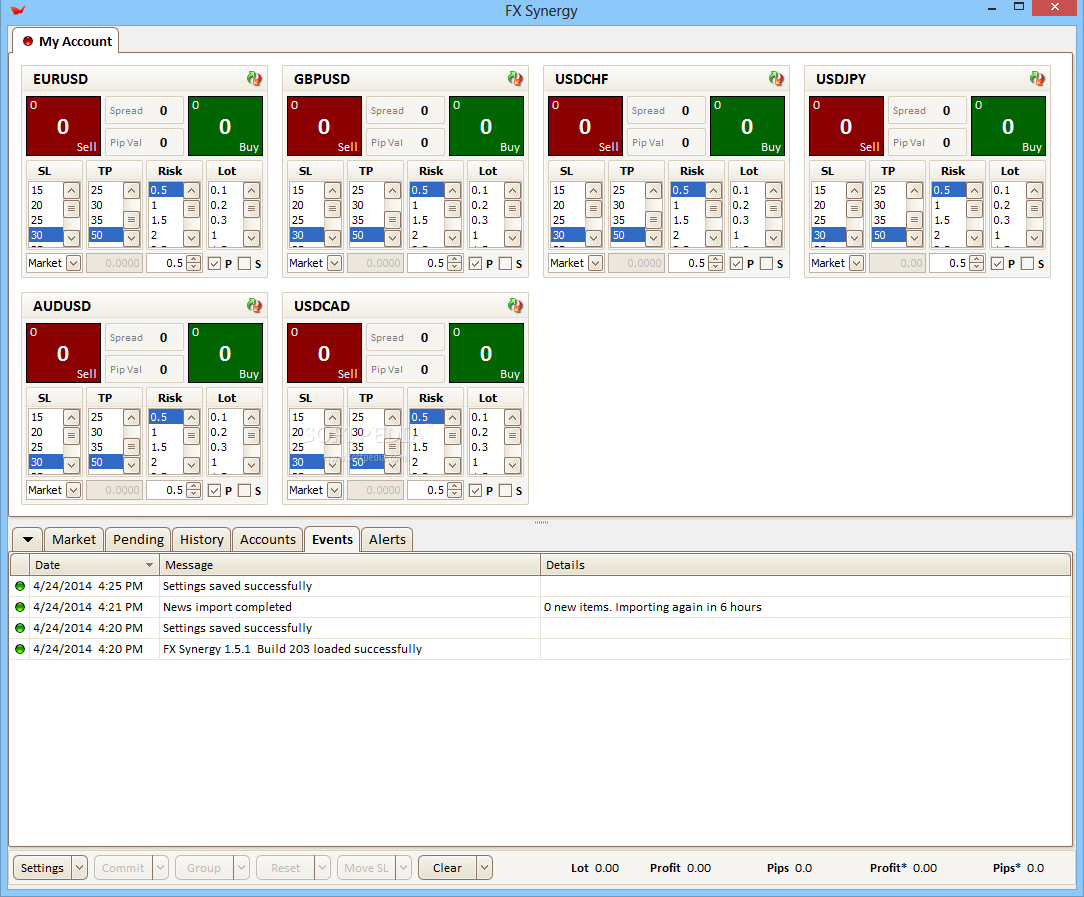Click the USDCHF refresh icon
1084x897 pixels.
pyautogui.click(x=776, y=79)
